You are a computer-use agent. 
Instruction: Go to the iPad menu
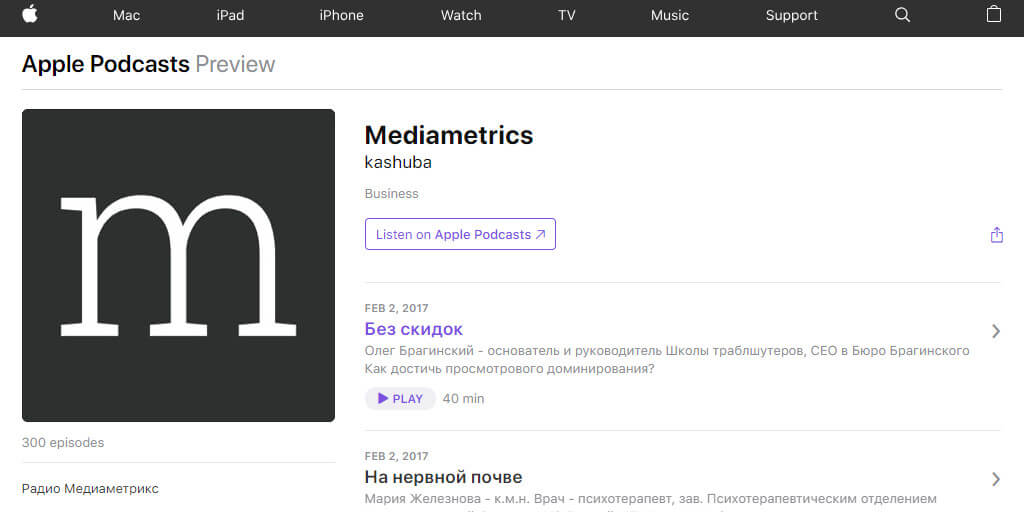(x=230, y=15)
